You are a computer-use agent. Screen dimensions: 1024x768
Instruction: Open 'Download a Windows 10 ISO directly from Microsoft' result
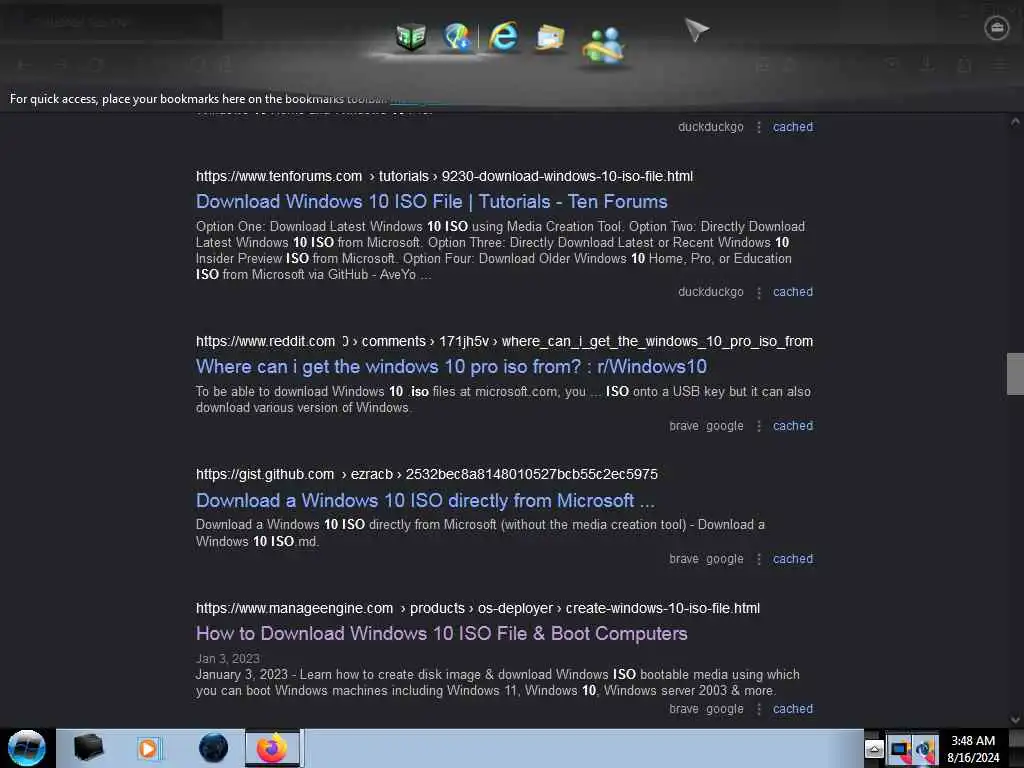tap(425, 501)
